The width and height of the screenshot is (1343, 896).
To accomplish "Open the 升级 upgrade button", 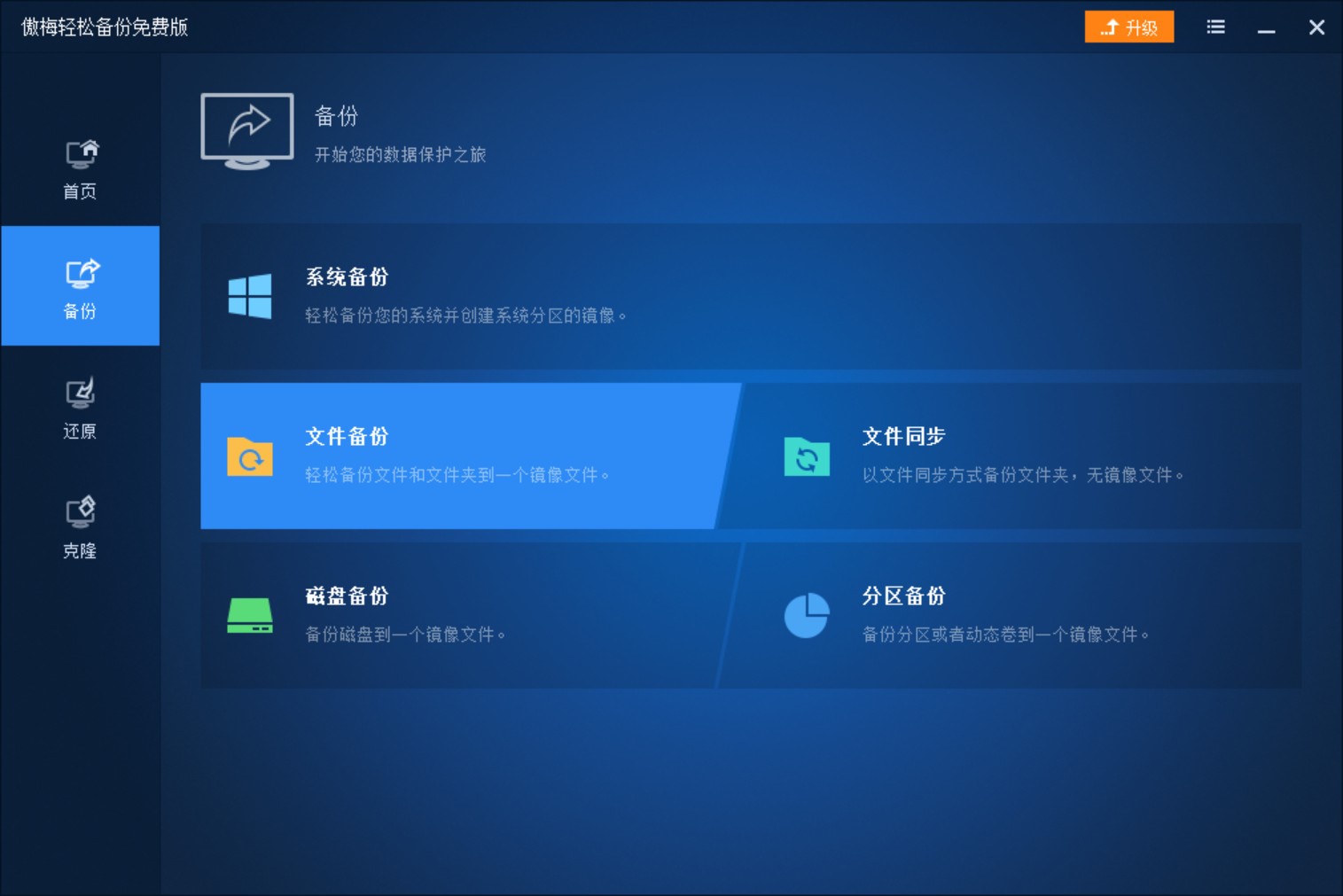I will click(x=1128, y=27).
